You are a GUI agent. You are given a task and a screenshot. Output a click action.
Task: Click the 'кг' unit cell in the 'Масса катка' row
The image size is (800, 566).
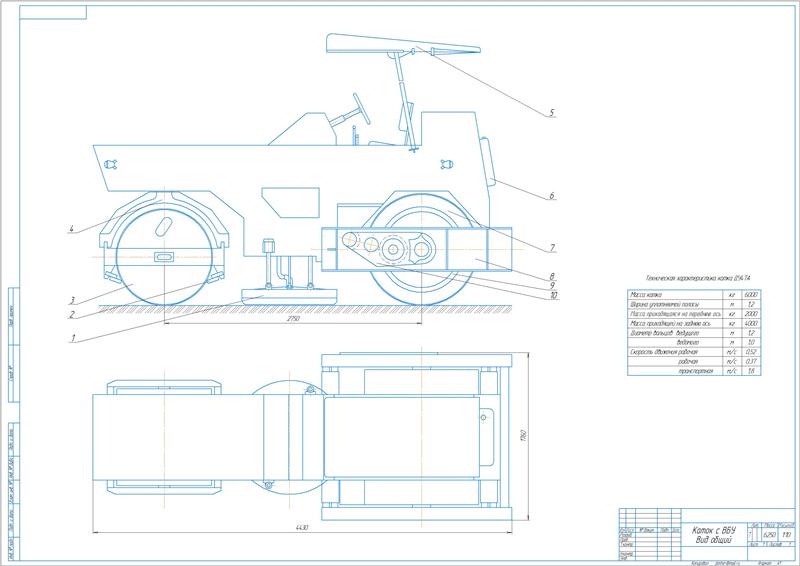point(732,295)
